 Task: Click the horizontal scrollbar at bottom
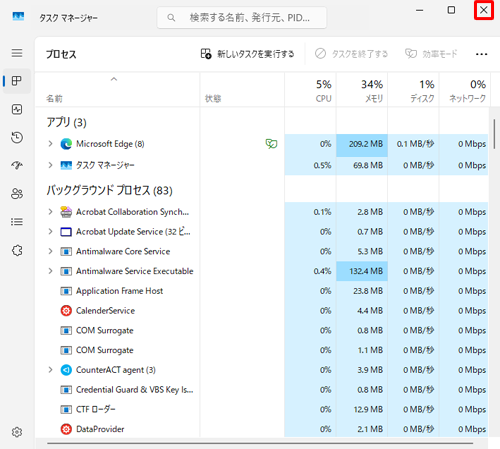pos(260,444)
